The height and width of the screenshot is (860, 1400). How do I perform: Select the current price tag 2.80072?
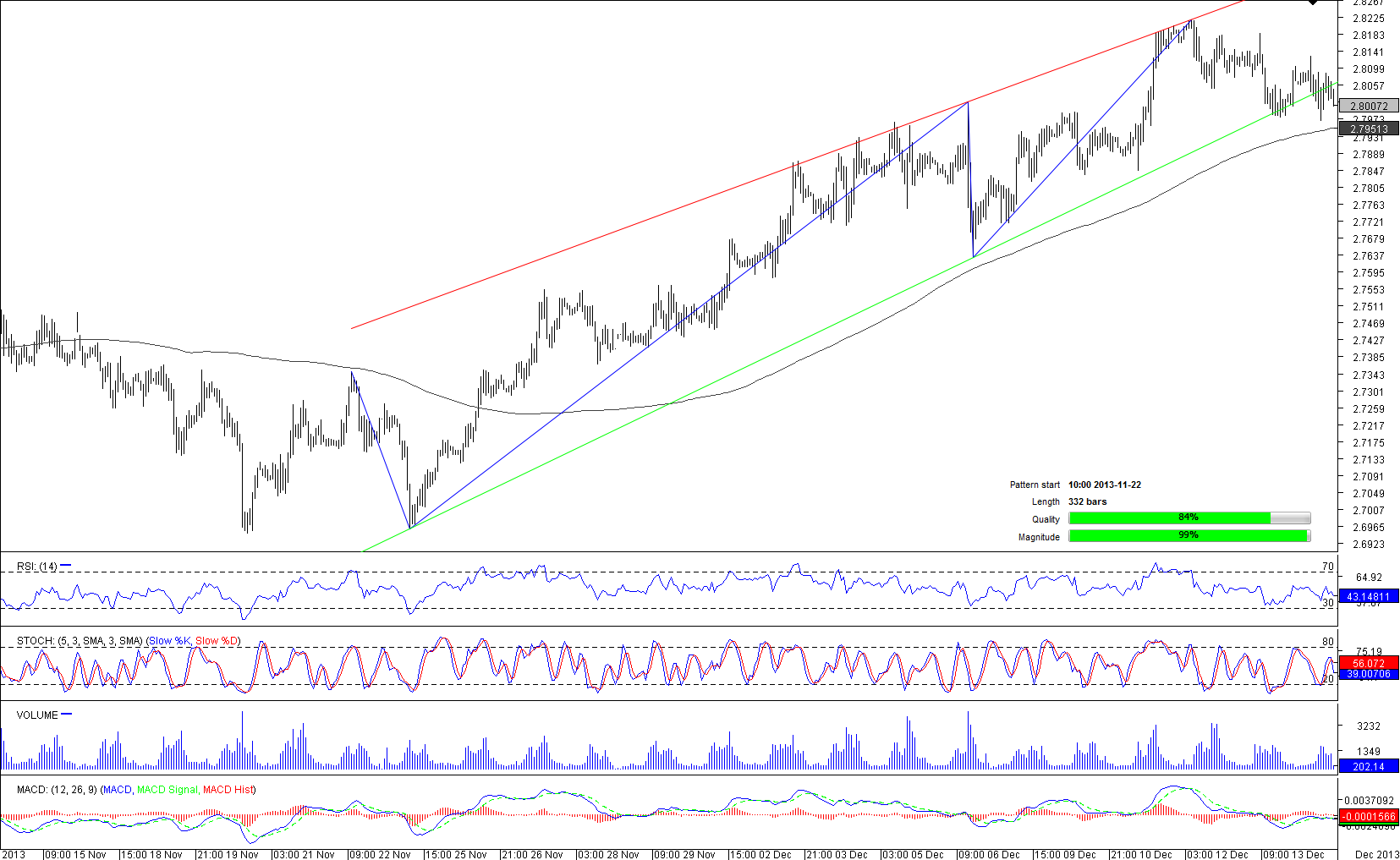pos(1368,106)
